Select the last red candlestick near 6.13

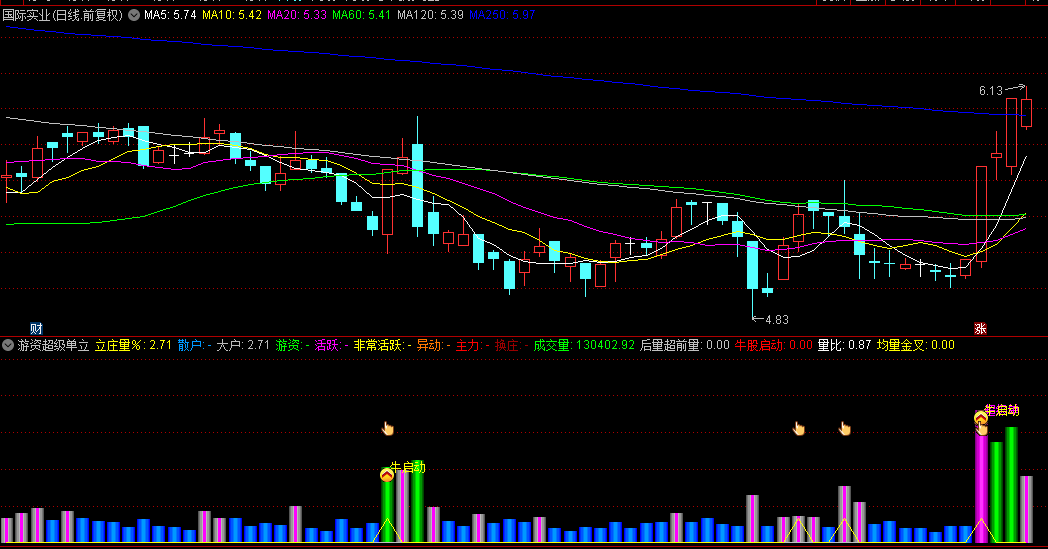[x=1026, y=110]
